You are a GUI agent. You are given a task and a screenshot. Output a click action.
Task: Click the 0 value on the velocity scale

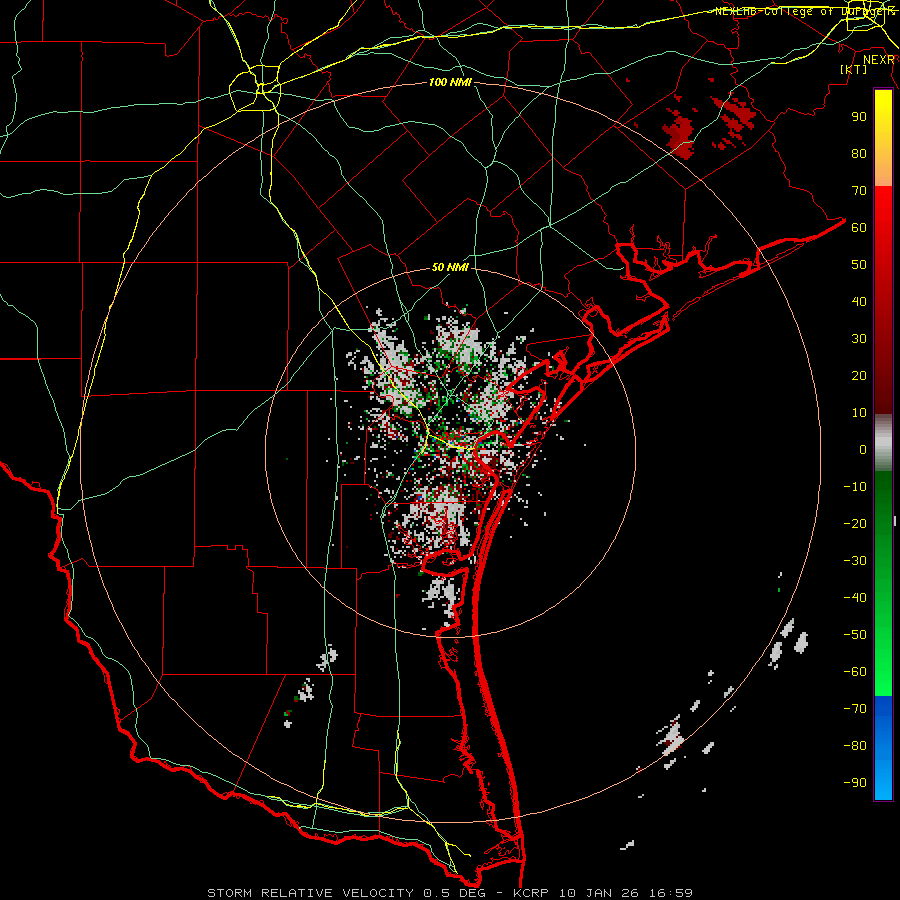(x=863, y=449)
